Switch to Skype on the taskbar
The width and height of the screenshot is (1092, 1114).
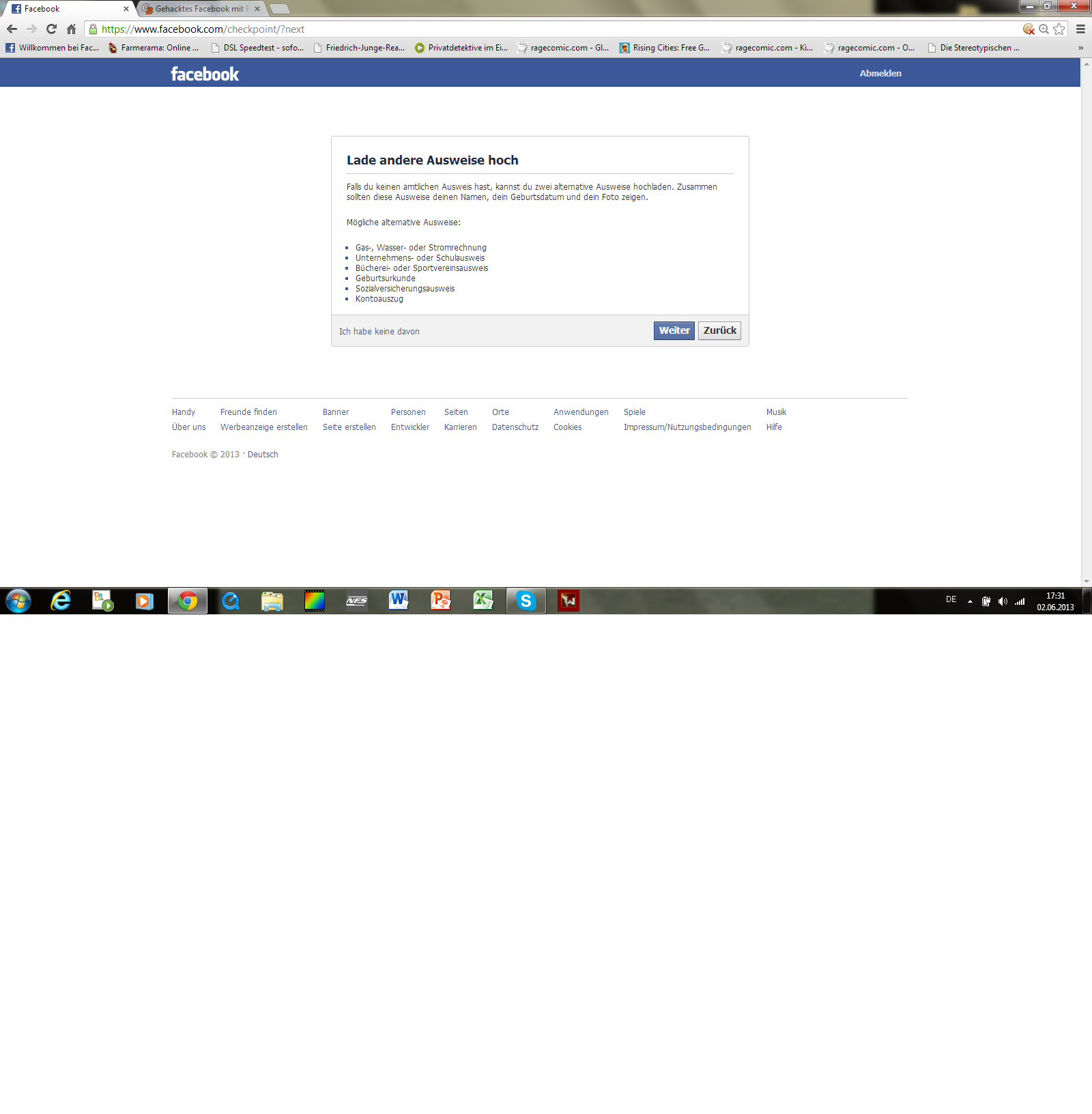pos(526,601)
